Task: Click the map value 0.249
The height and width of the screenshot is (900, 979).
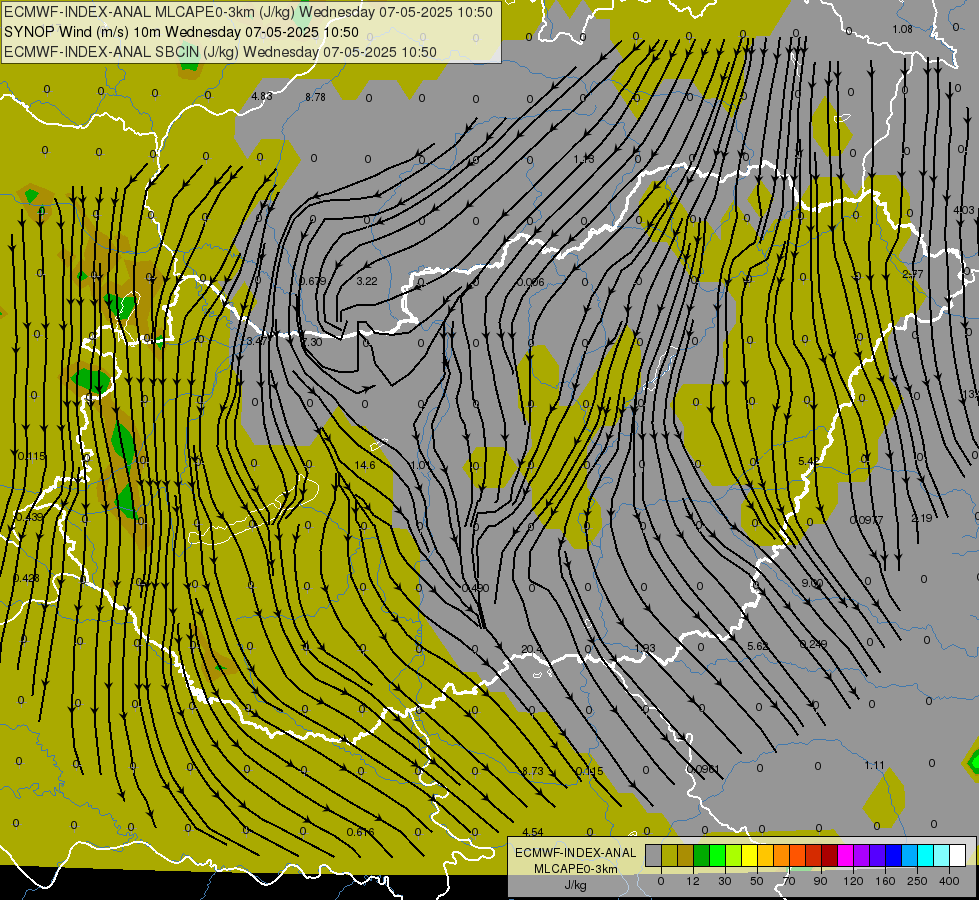Action: tap(814, 644)
